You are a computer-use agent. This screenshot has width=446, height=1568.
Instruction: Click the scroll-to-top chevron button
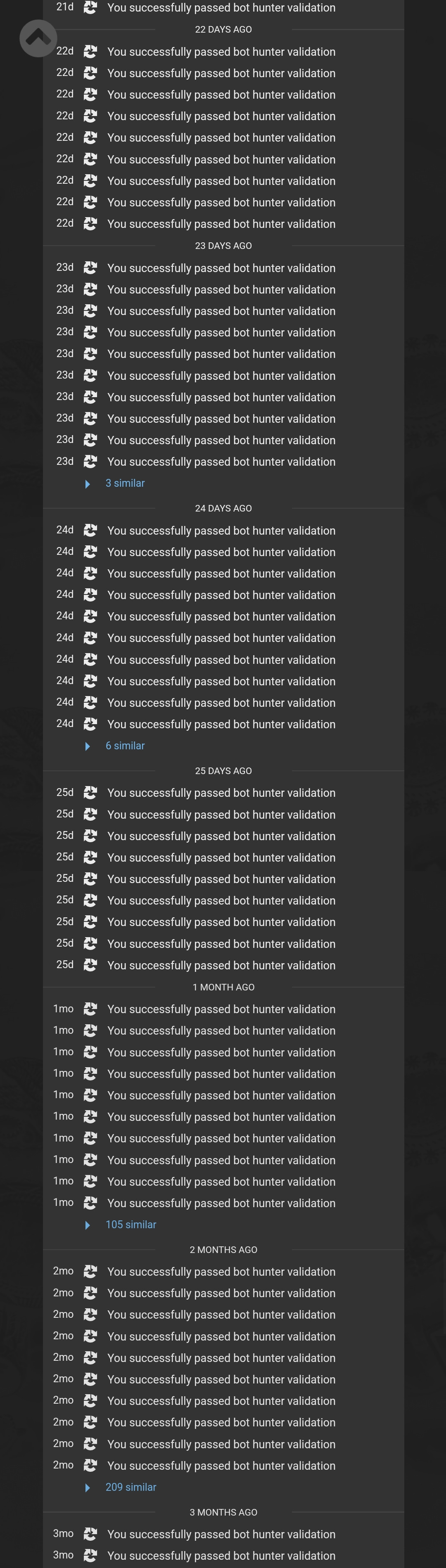coord(38,38)
